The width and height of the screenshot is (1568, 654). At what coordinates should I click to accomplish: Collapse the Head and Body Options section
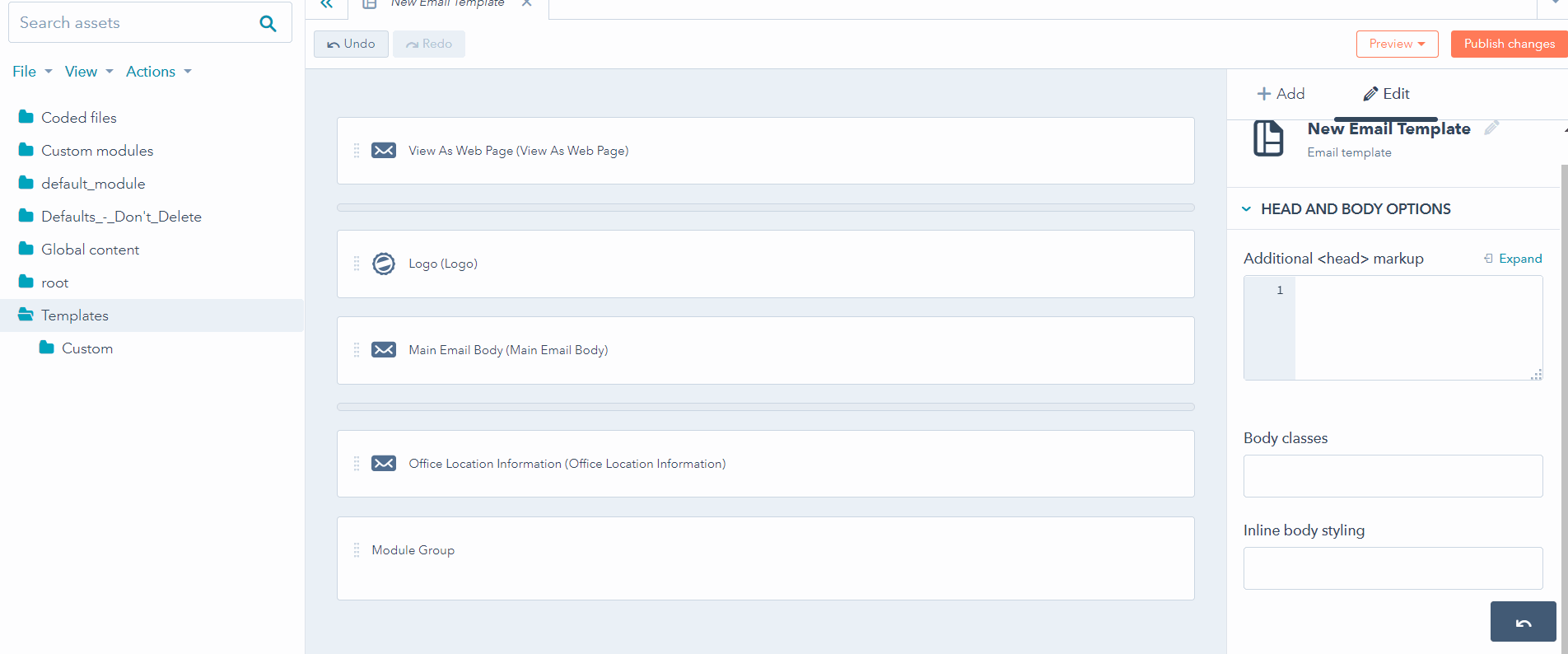[1247, 209]
